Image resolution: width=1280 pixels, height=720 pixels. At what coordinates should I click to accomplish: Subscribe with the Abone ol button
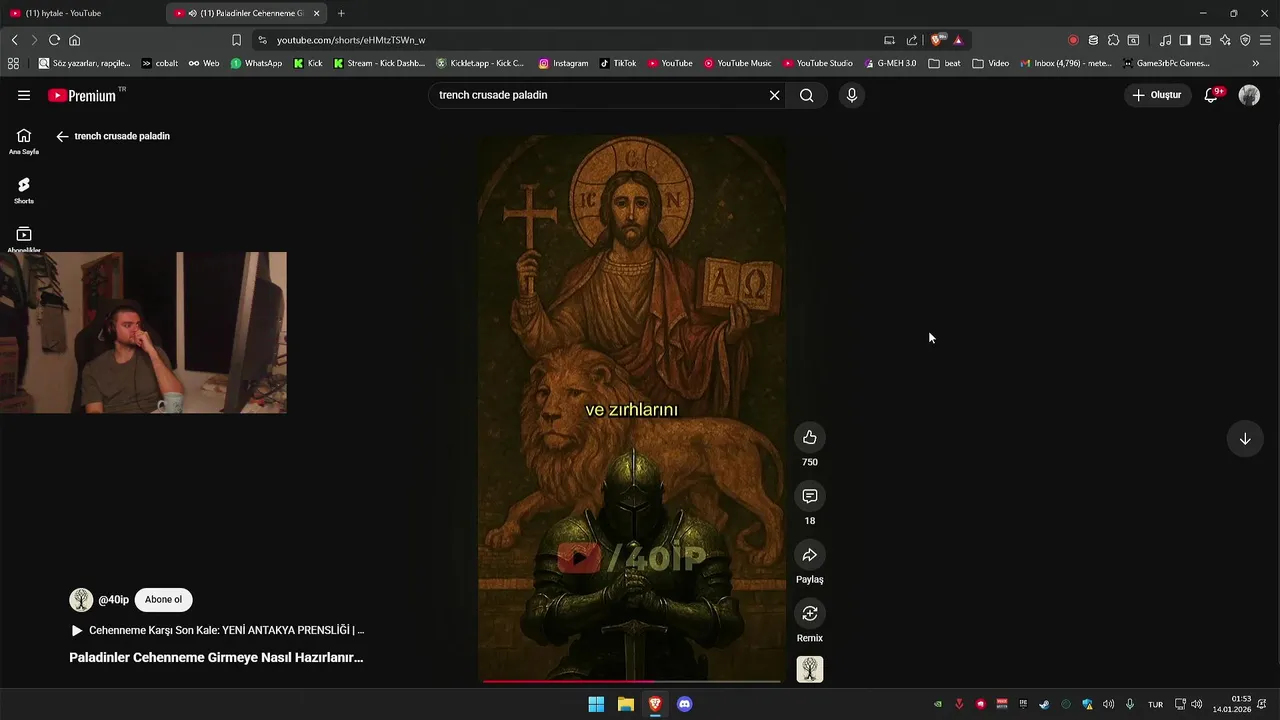click(x=163, y=600)
